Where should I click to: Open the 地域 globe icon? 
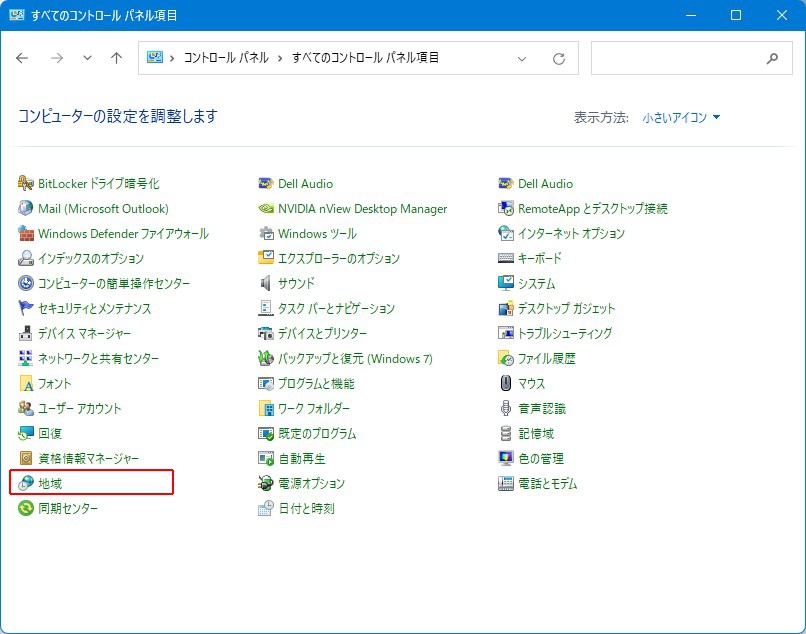tap(26, 484)
